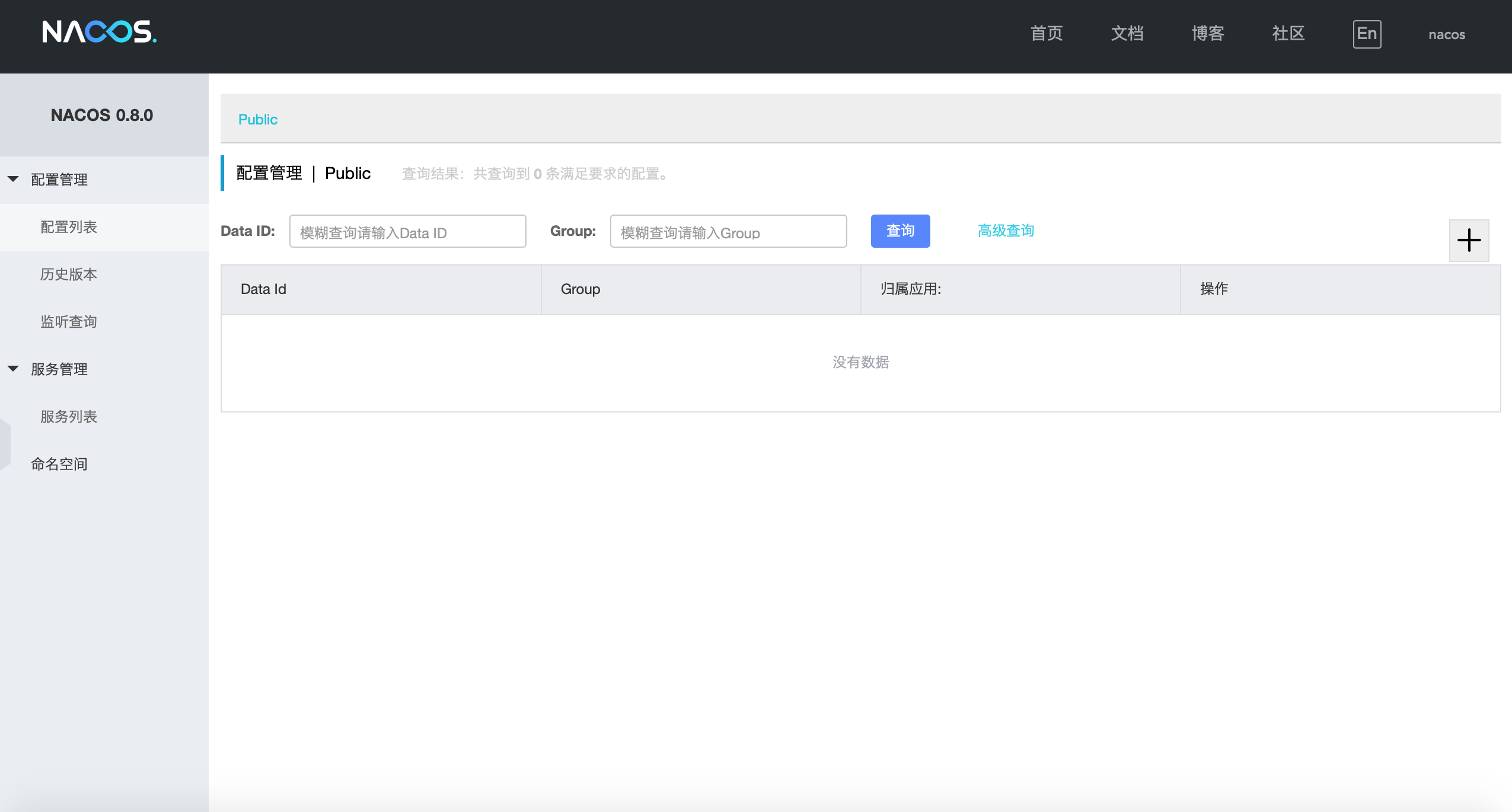Screen dimensions: 1512x812
Task: Open 监听查询 from the sidebar
Action: [68, 321]
